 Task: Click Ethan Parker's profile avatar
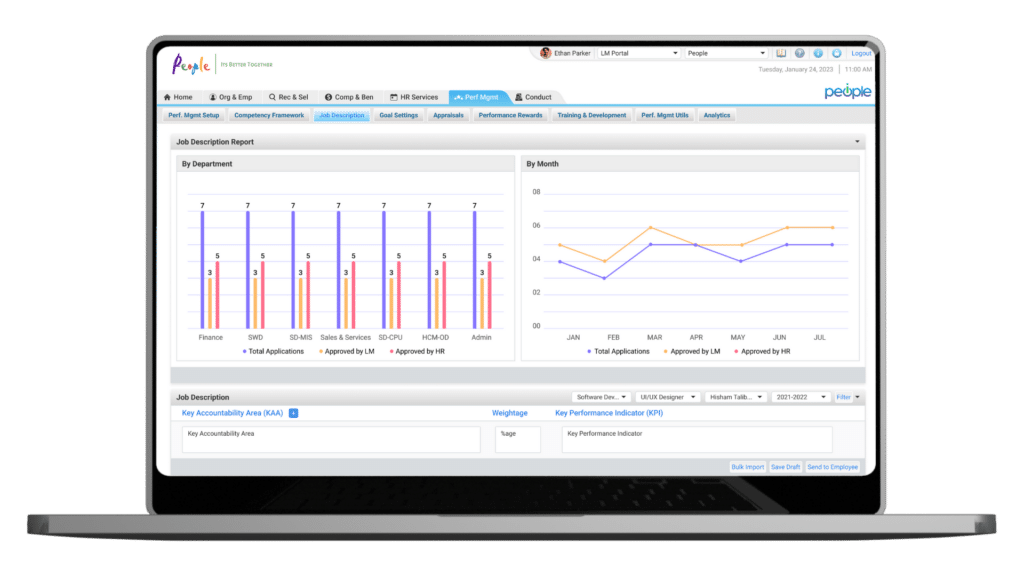tap(546, 53)
